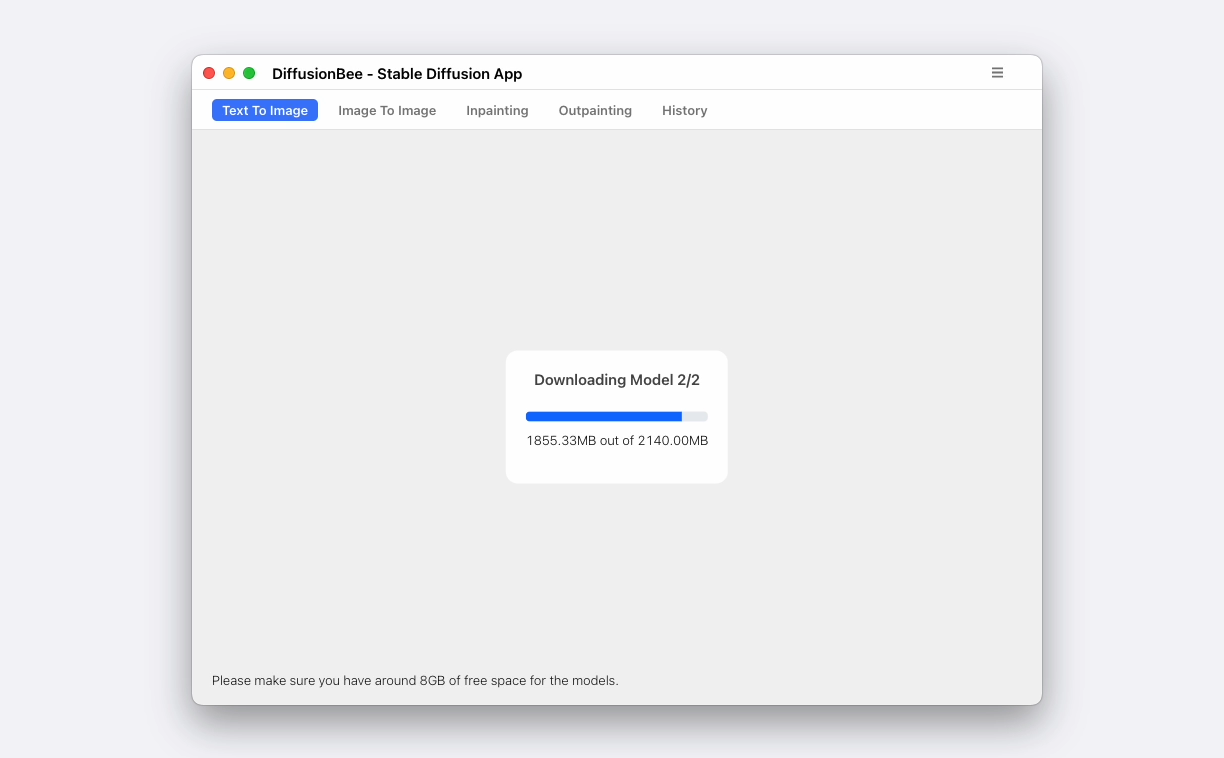1224x758 pixels.
Task: Close the DiffusionBee window with red button
Action: 209,73
